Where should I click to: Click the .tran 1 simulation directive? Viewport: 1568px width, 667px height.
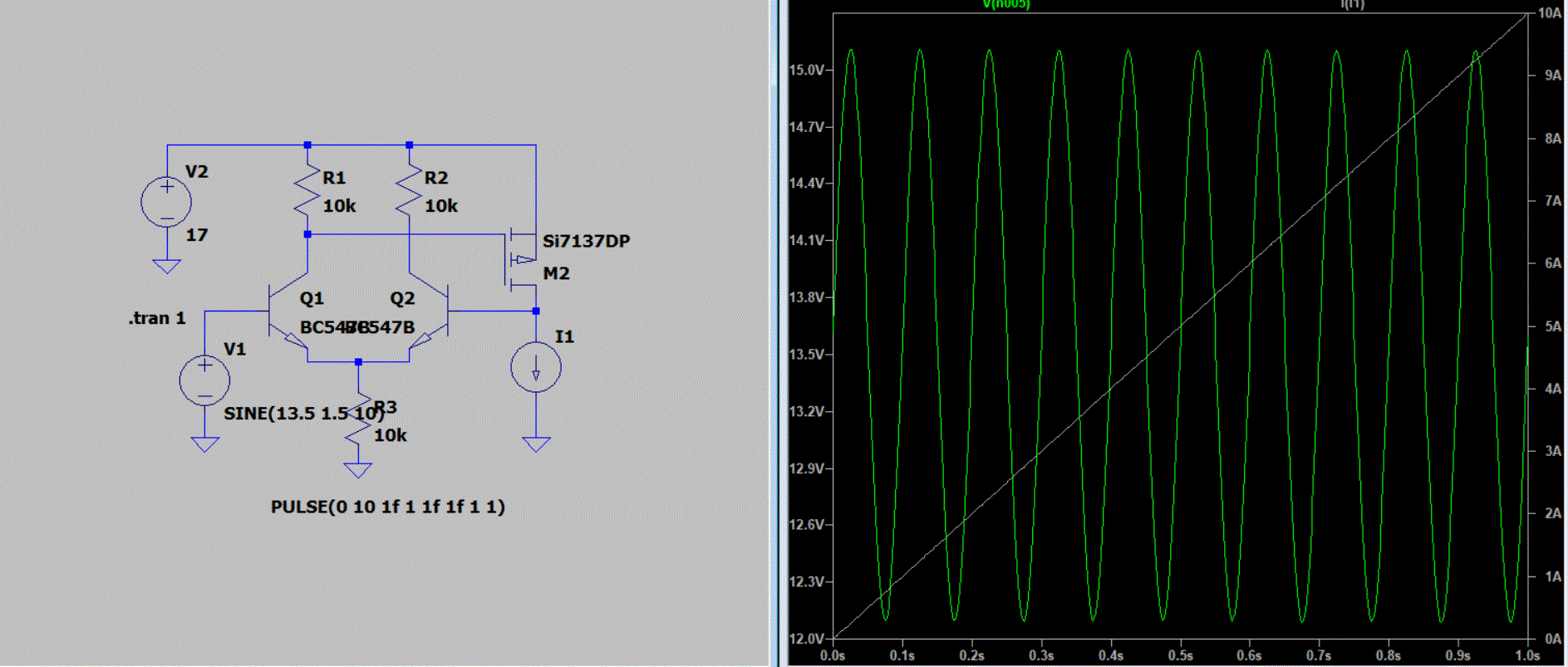pos(157,318)
